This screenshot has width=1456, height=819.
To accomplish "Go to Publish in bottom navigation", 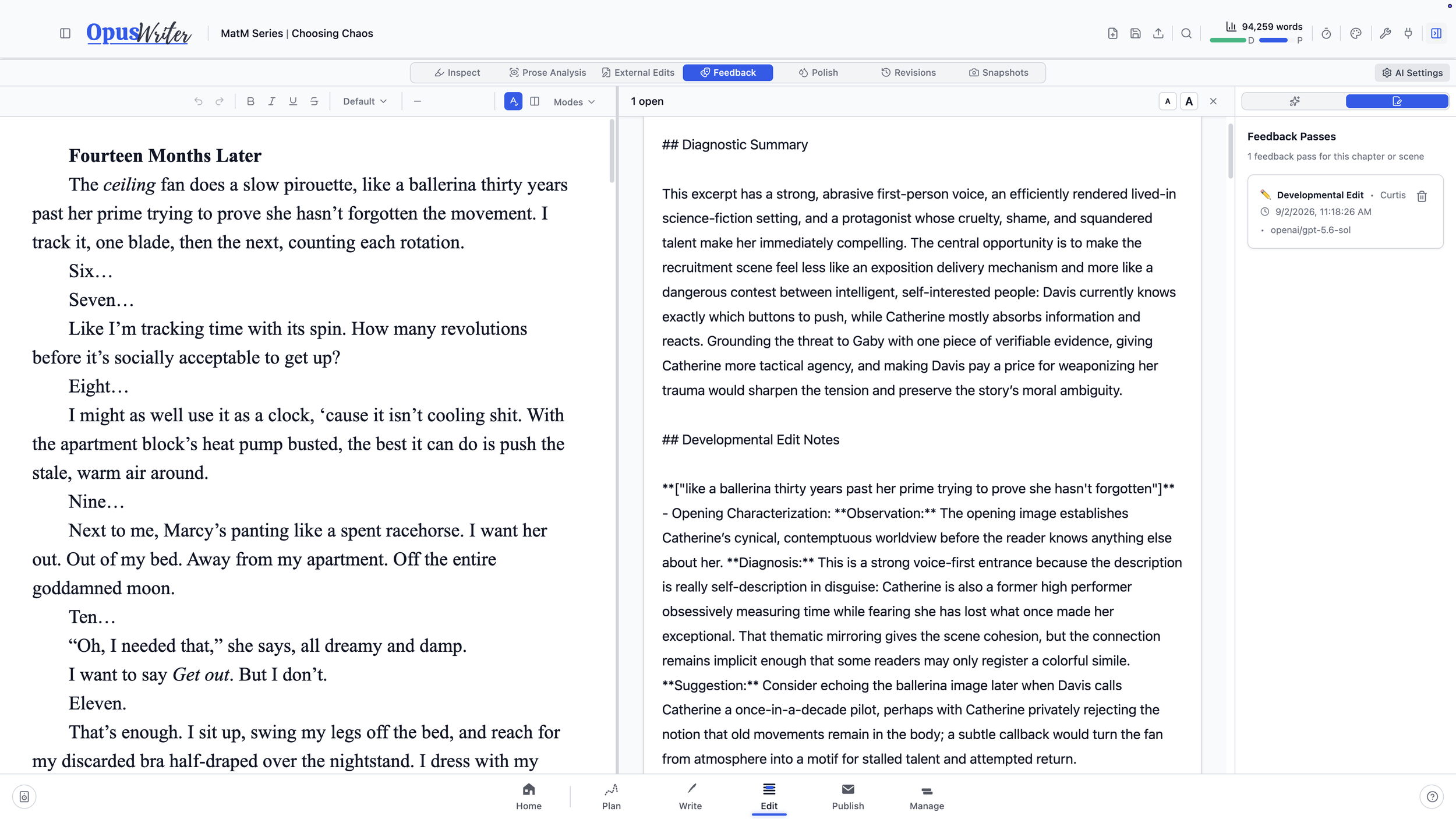I will 848,796.
